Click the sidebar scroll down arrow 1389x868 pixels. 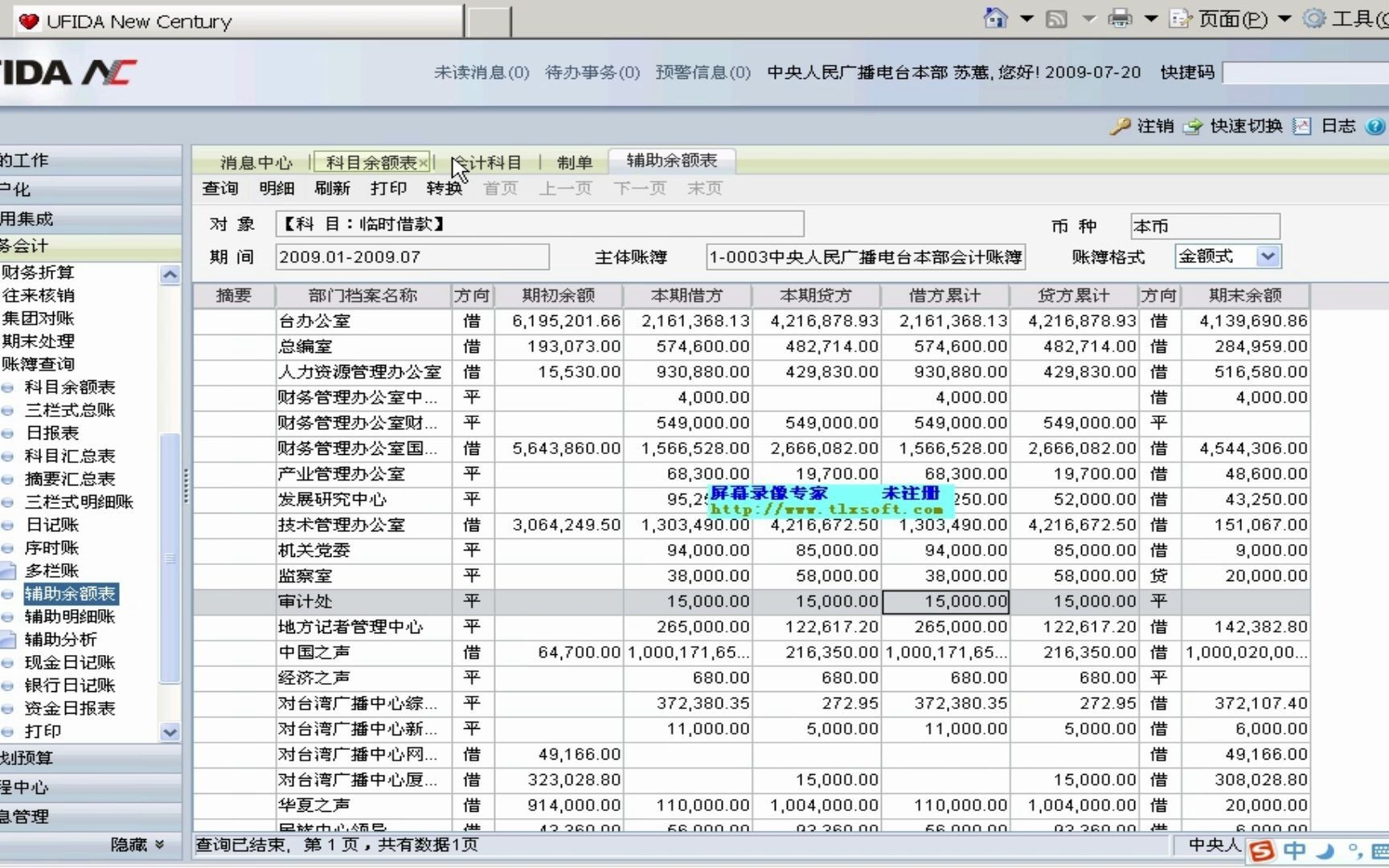[x=170, y=732]
